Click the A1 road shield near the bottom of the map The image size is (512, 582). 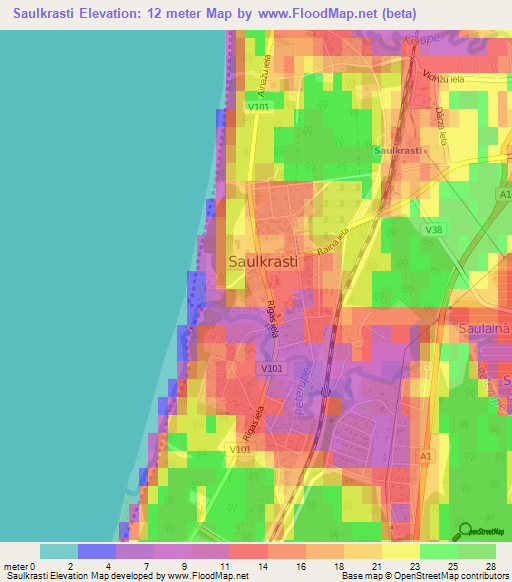coord(425,456)
